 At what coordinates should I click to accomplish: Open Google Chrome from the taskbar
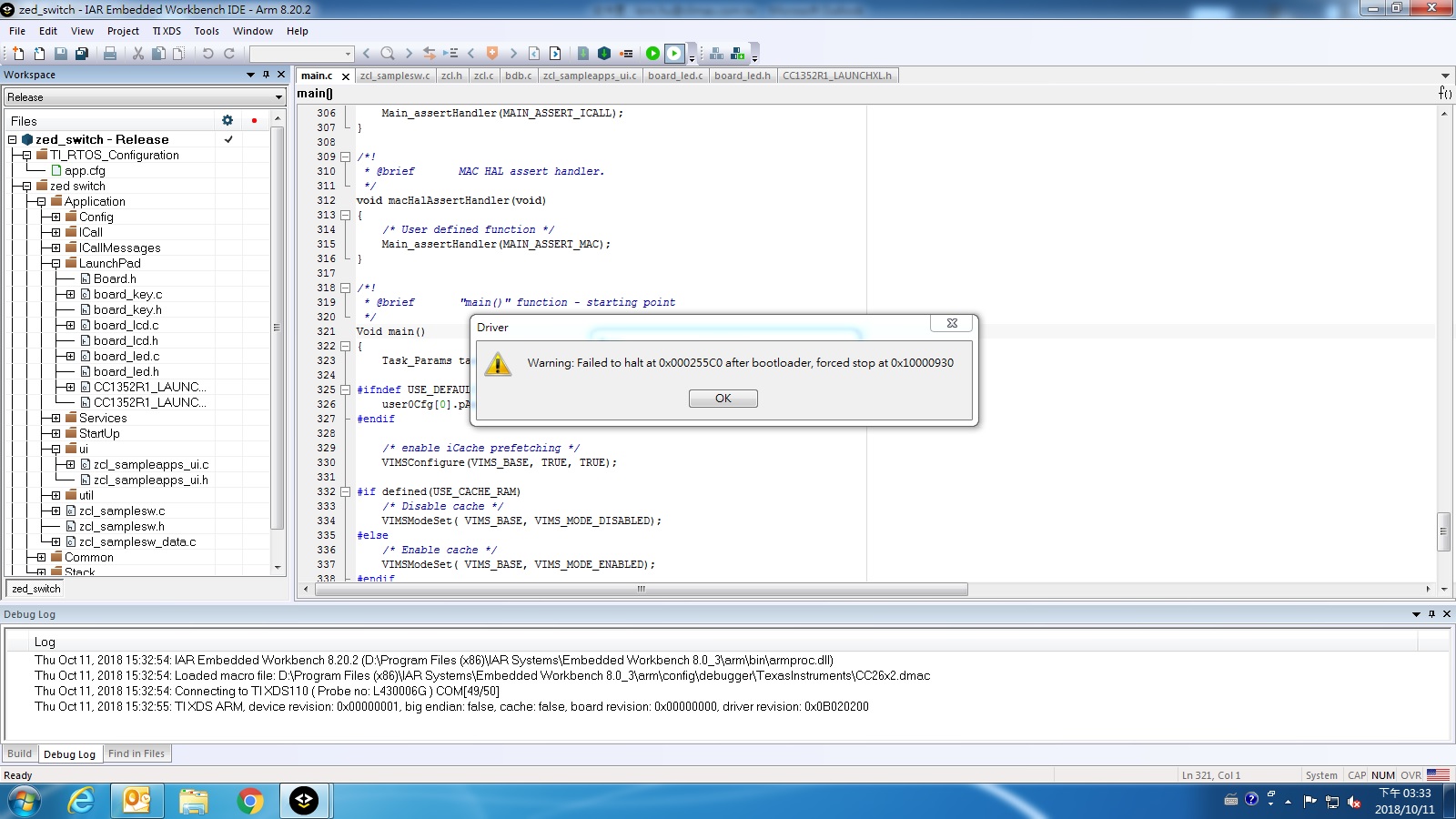coord(251,802)
